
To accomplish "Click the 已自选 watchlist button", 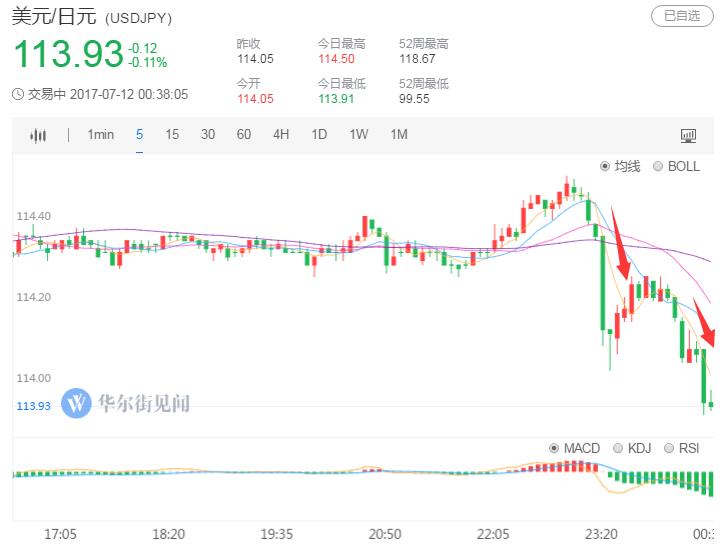I will 682,16.
